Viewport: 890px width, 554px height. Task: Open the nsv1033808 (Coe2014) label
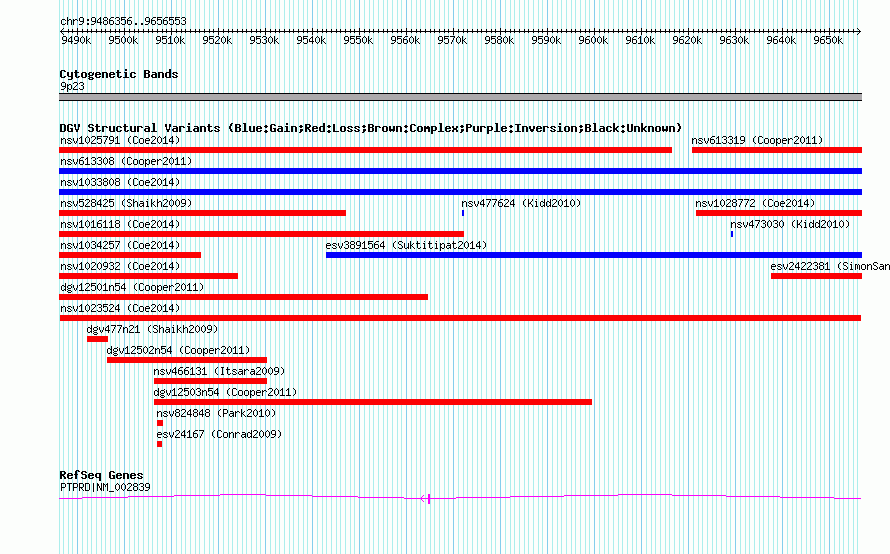point(120,182)
